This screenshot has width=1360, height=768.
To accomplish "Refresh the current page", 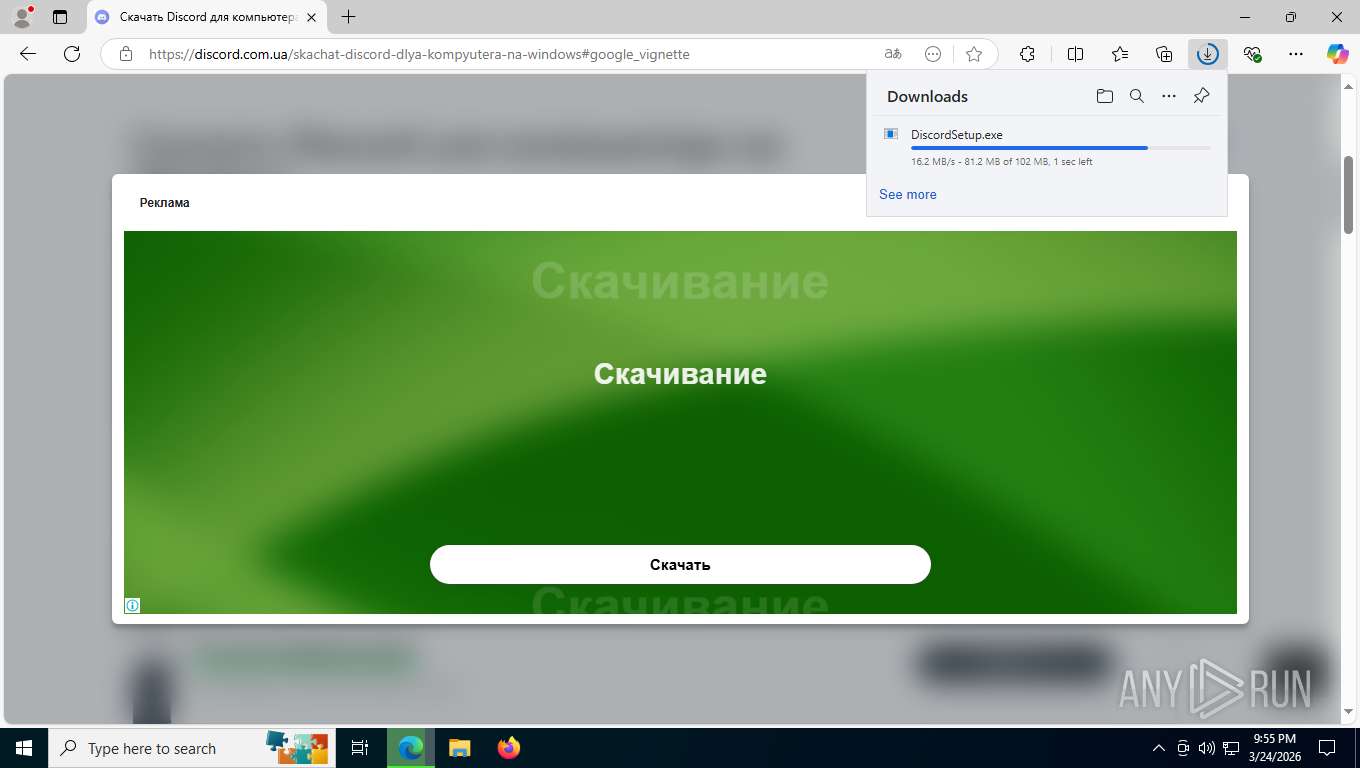I will click(72, 54).
